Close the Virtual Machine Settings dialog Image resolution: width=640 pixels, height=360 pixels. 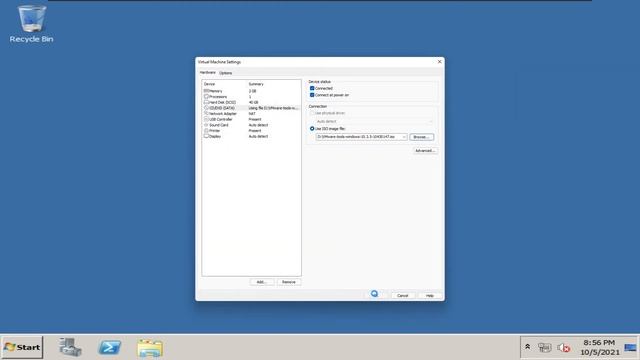click(440, 62)
